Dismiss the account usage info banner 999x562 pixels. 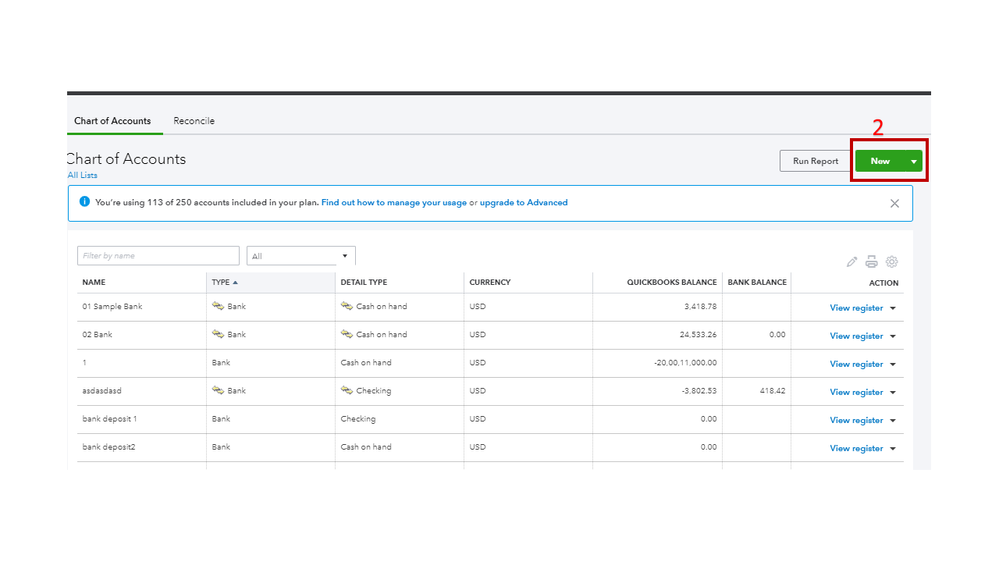895,203
